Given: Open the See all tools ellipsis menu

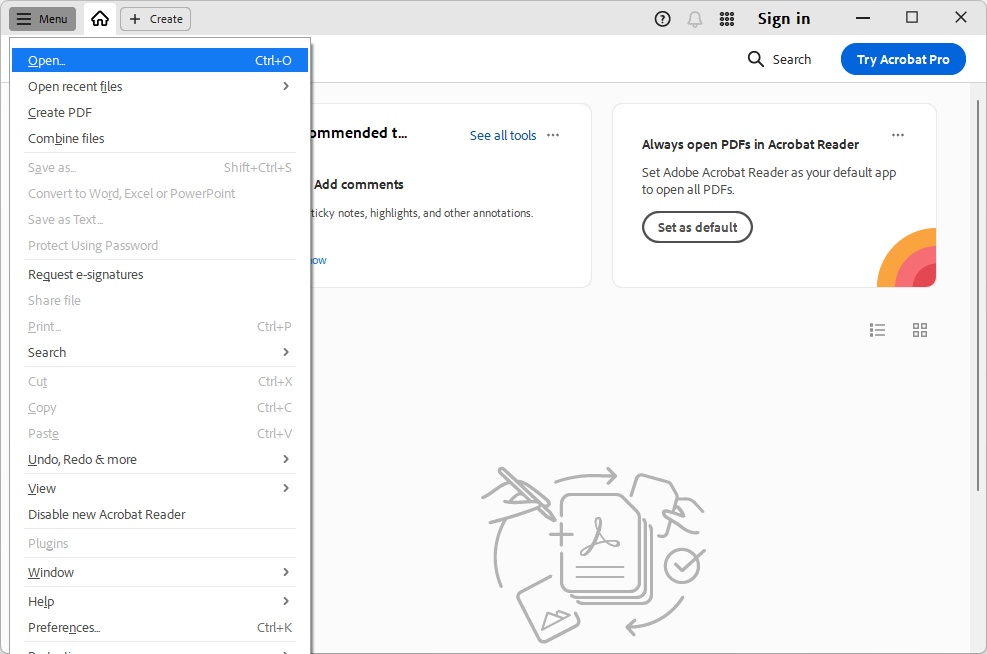Looking at the screenshot, I should [x=552, y=135].
